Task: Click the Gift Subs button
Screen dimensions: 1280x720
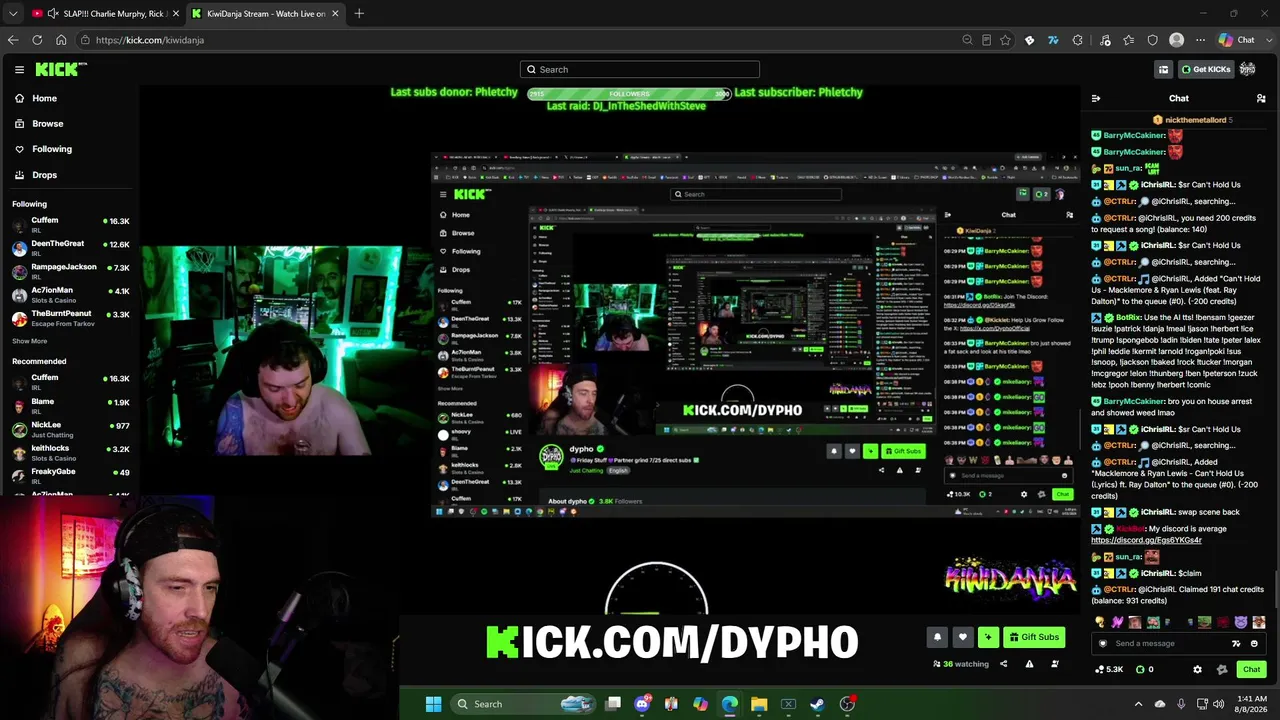Action: pyautogui.click(x=1034, y=637)
